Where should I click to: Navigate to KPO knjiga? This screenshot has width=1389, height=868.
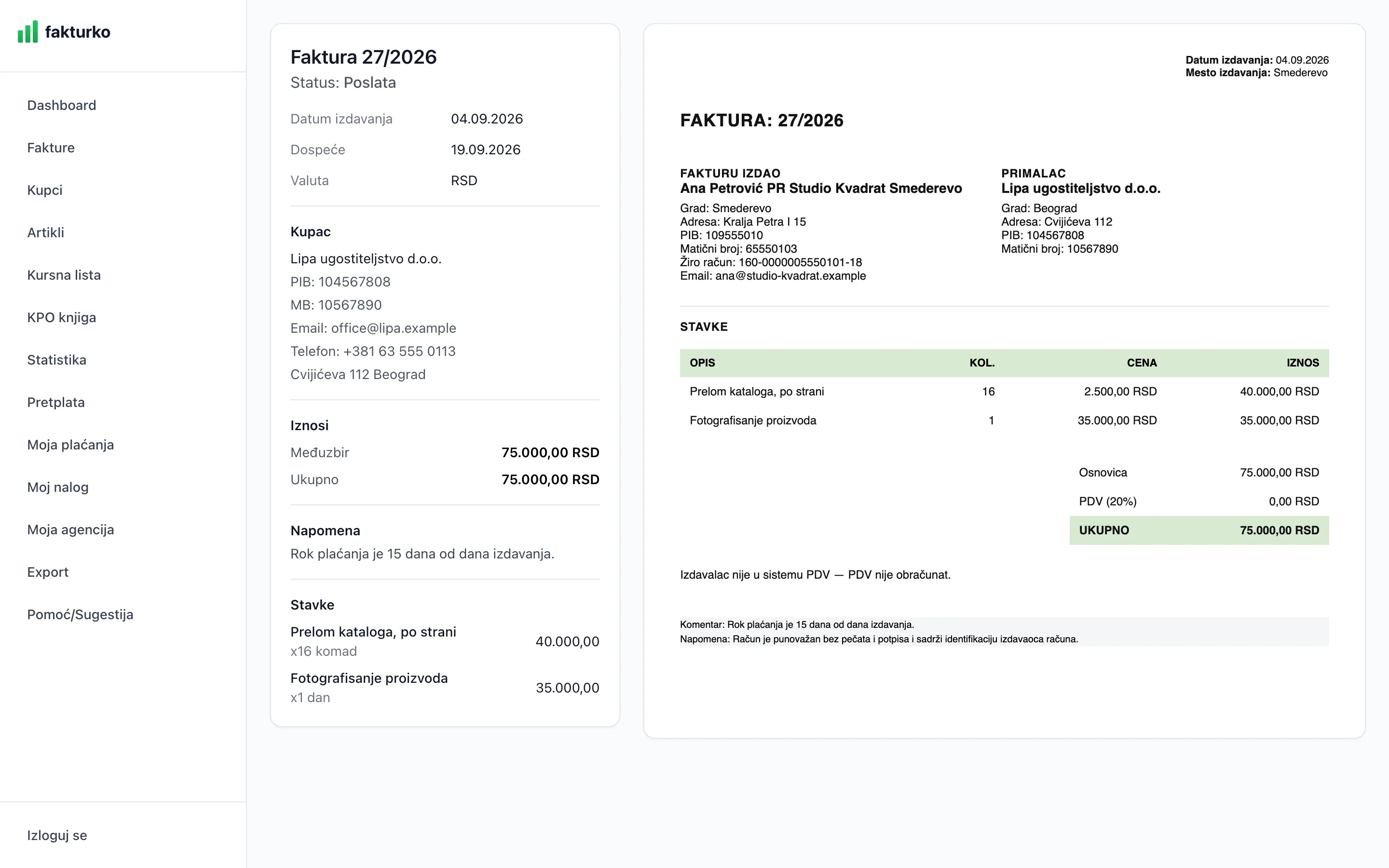coord(61,318)
